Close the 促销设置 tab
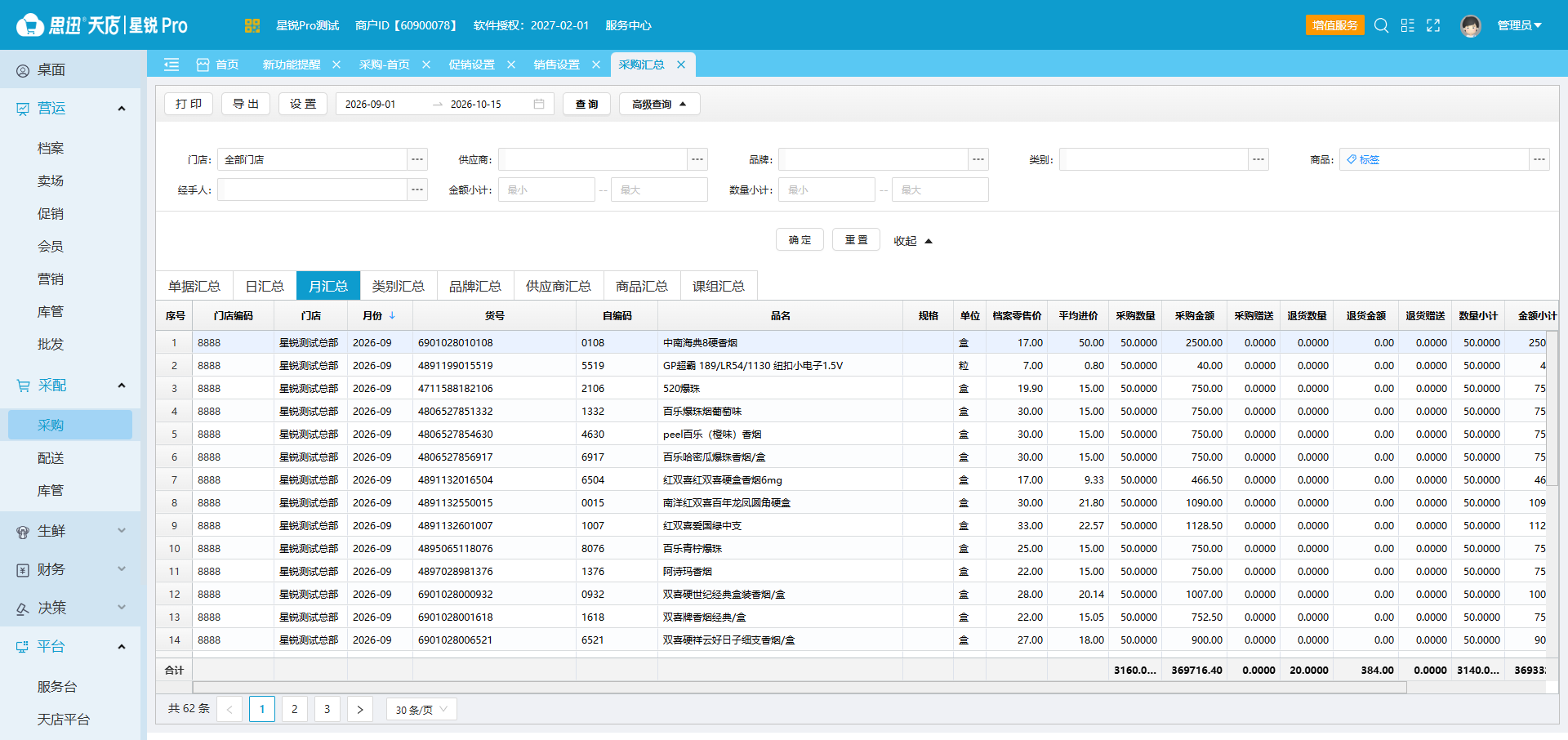The width and height of the screenshot is (1568, 740). coord(511,65)
